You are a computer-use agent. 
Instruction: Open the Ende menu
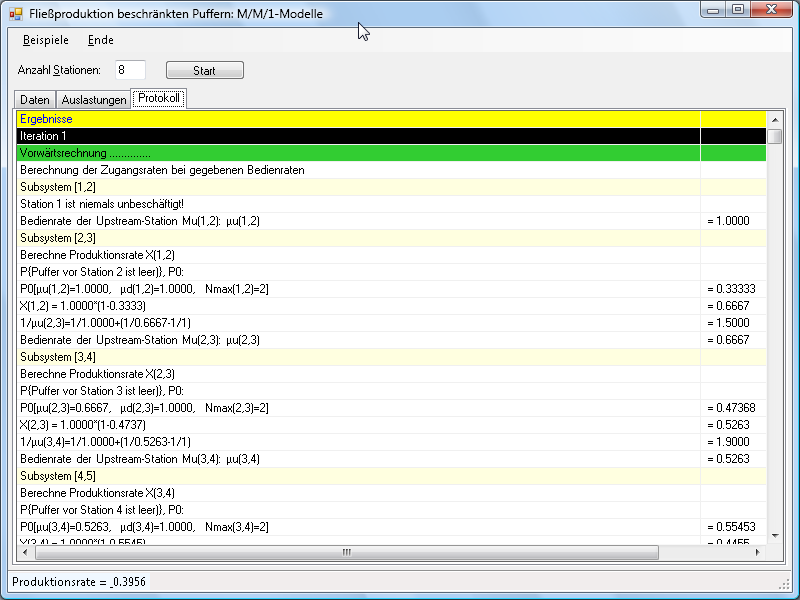101,40
